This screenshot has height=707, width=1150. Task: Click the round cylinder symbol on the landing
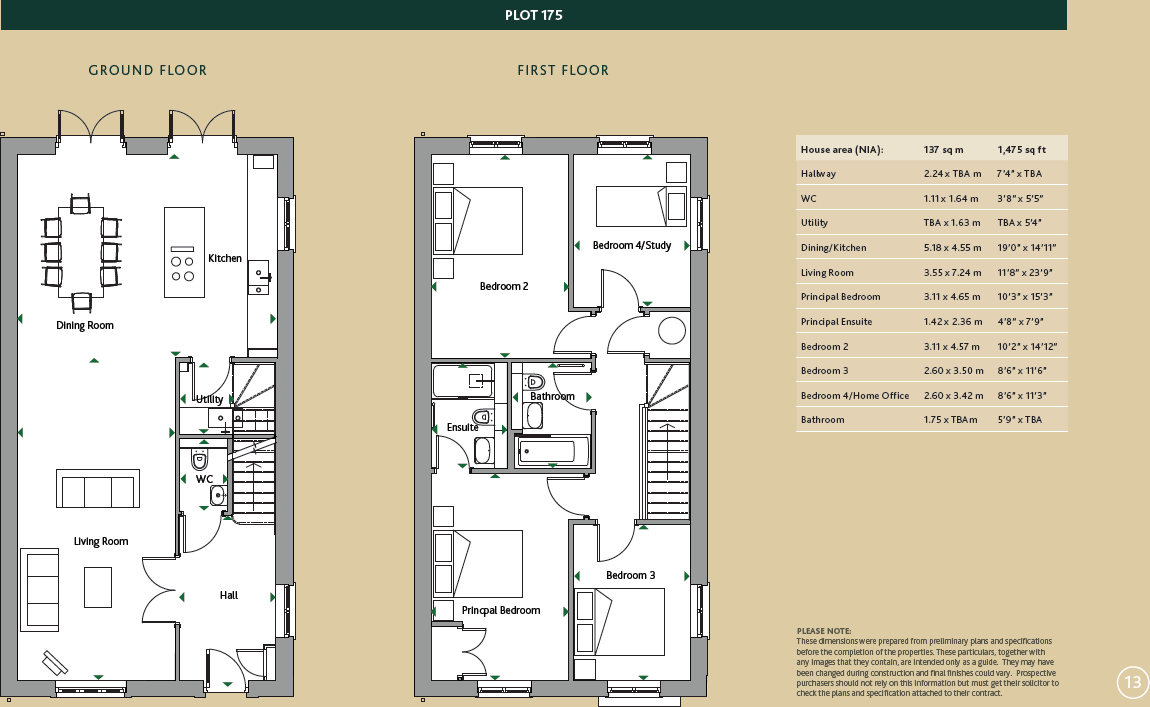tap(671, 330)
